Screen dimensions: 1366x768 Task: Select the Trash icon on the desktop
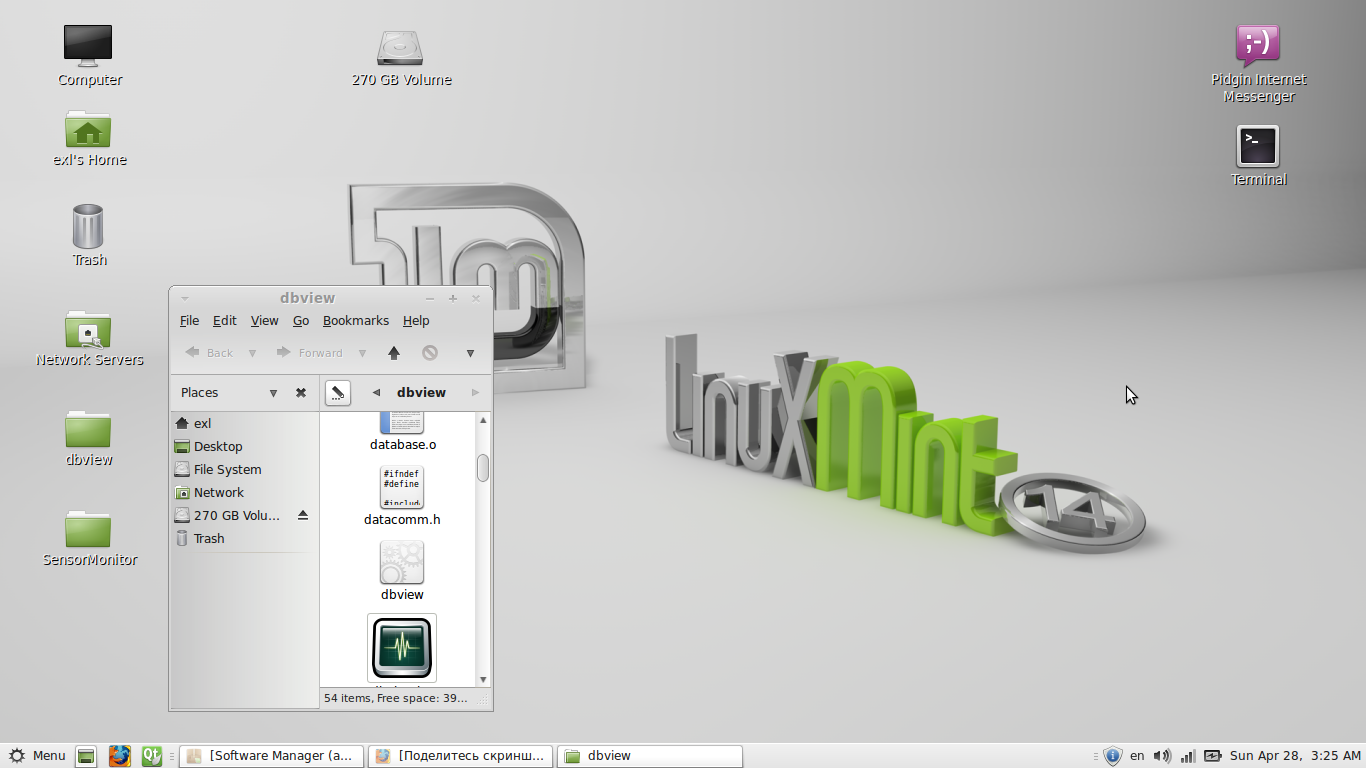(x=88, y=226)
